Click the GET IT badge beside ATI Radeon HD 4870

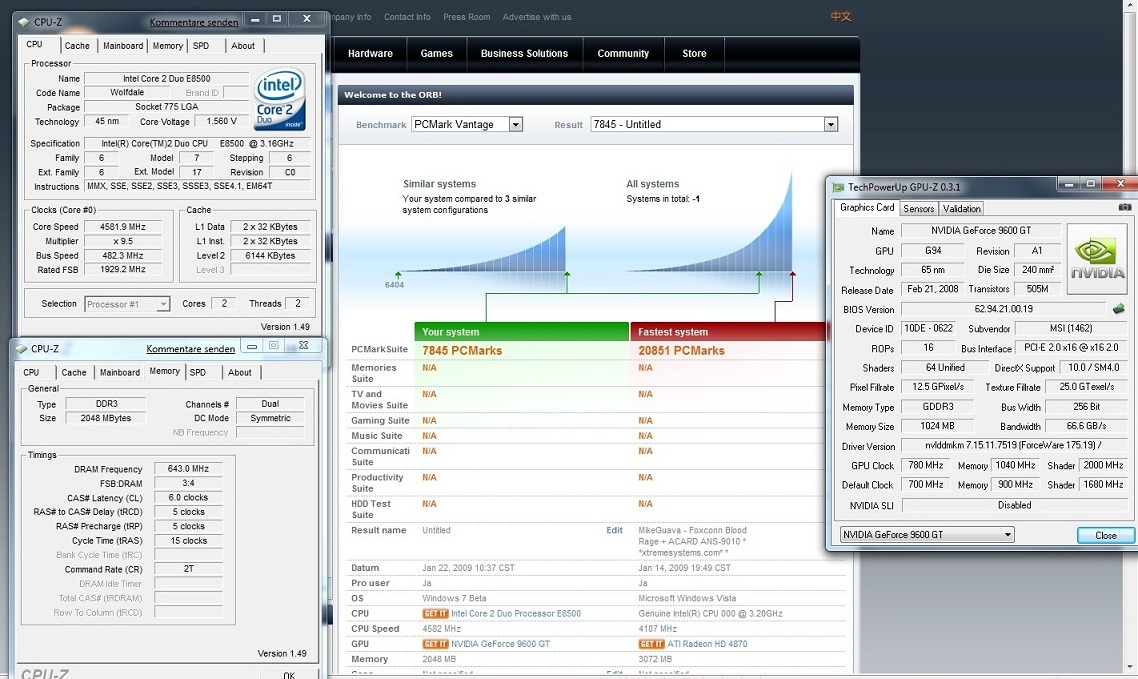[x=651, y=644]
